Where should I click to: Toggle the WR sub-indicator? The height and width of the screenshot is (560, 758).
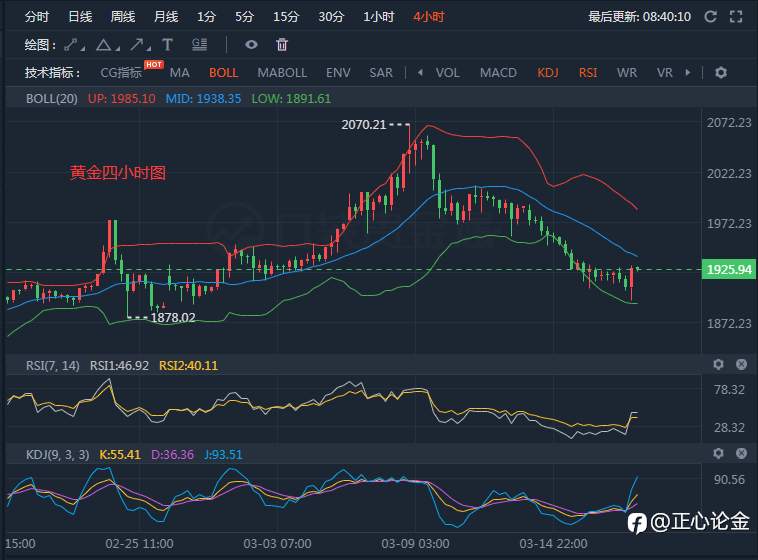coord(627,73)
